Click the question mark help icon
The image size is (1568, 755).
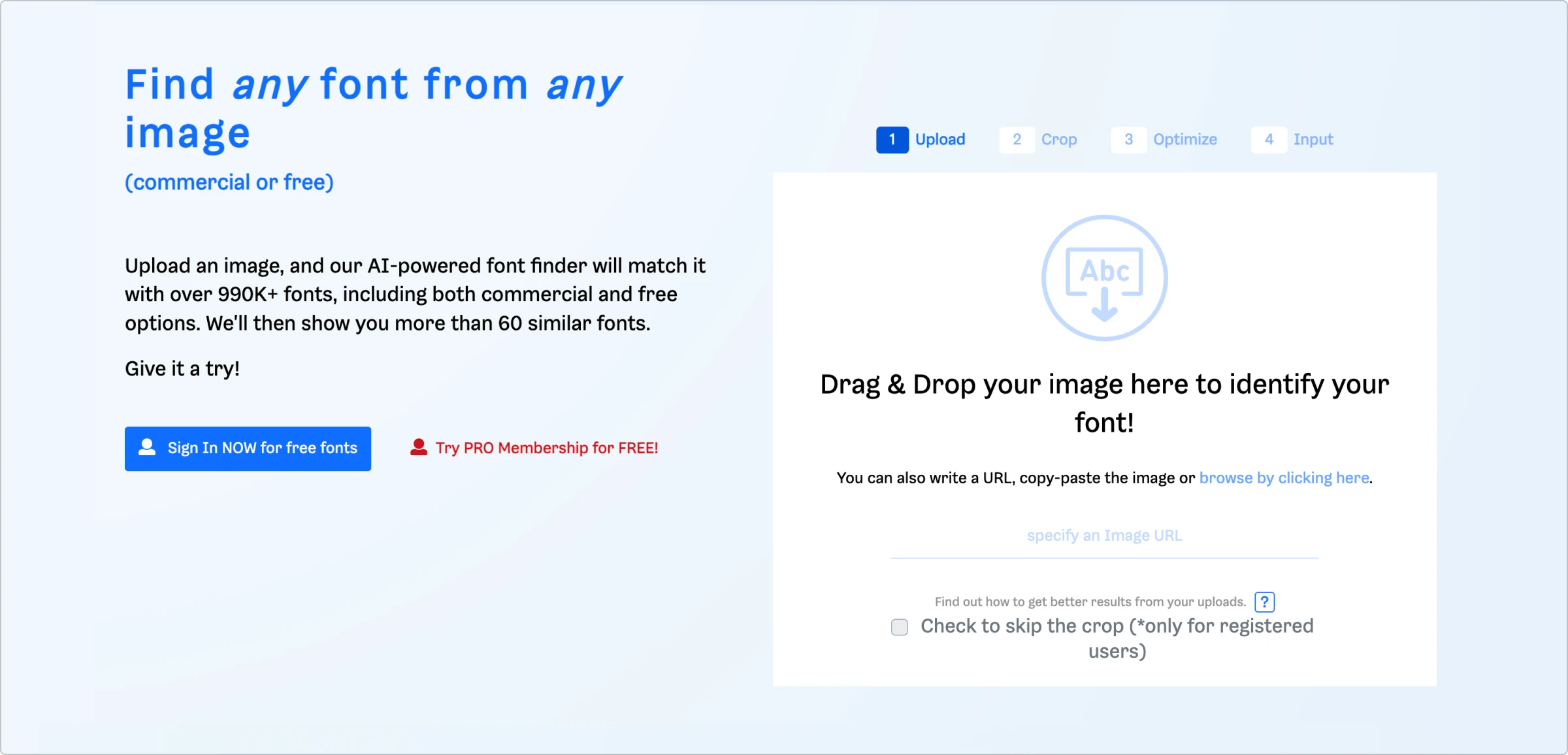click(x=1265, y=601)
